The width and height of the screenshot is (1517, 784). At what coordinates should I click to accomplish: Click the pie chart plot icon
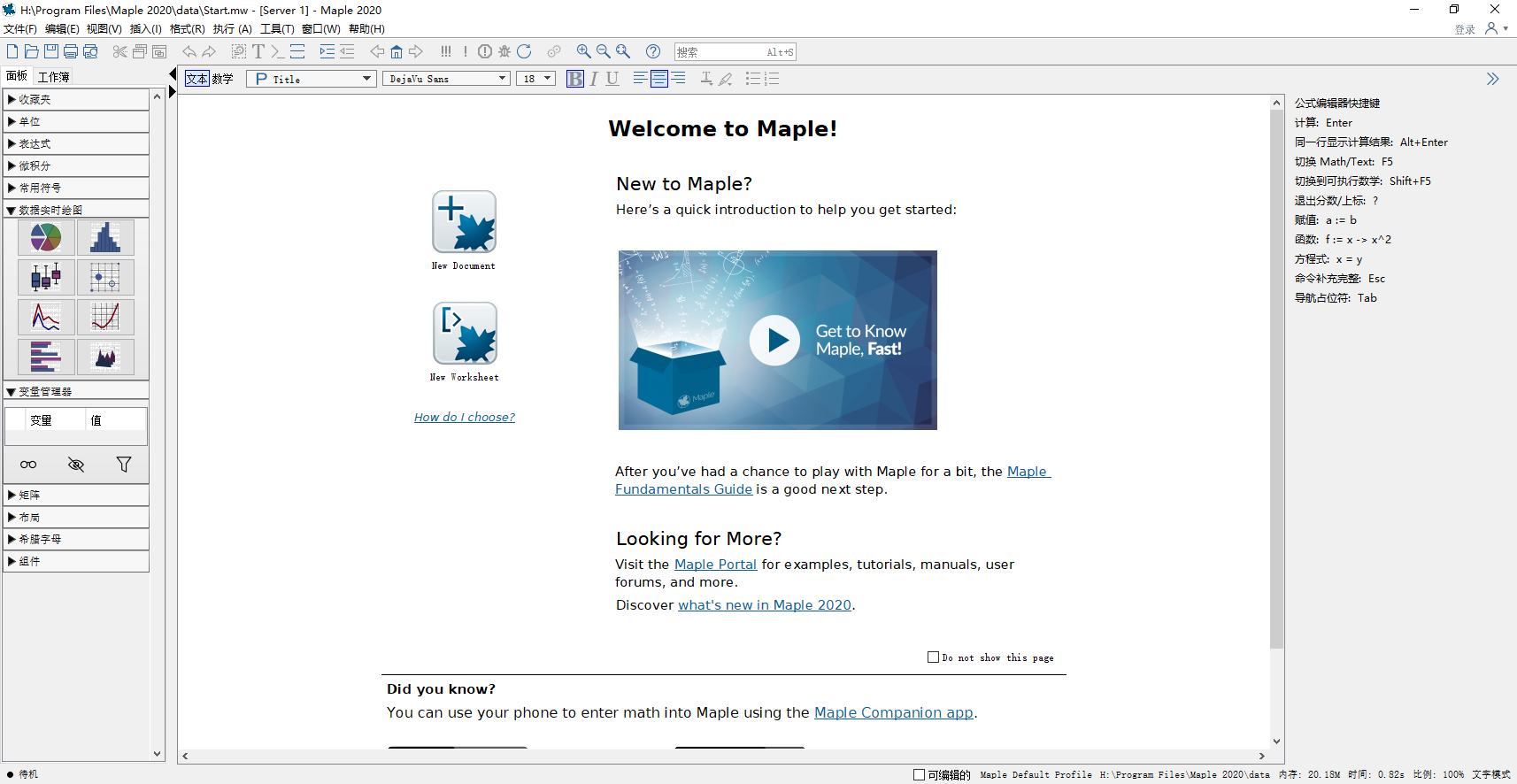click(46, 237)
